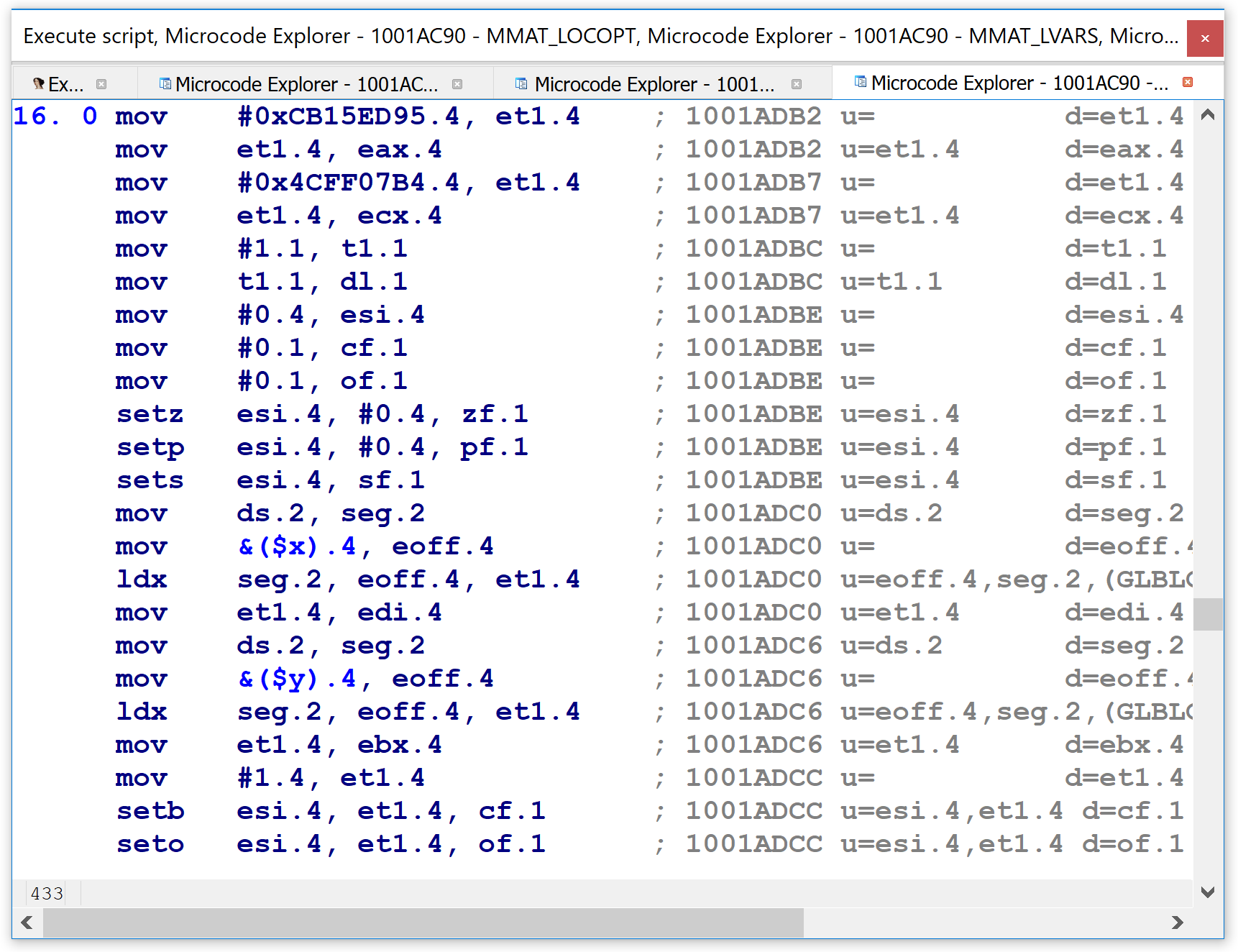Click the #1.4, et1.4 operands
The image size is (1238, 952).
point(331,778)
